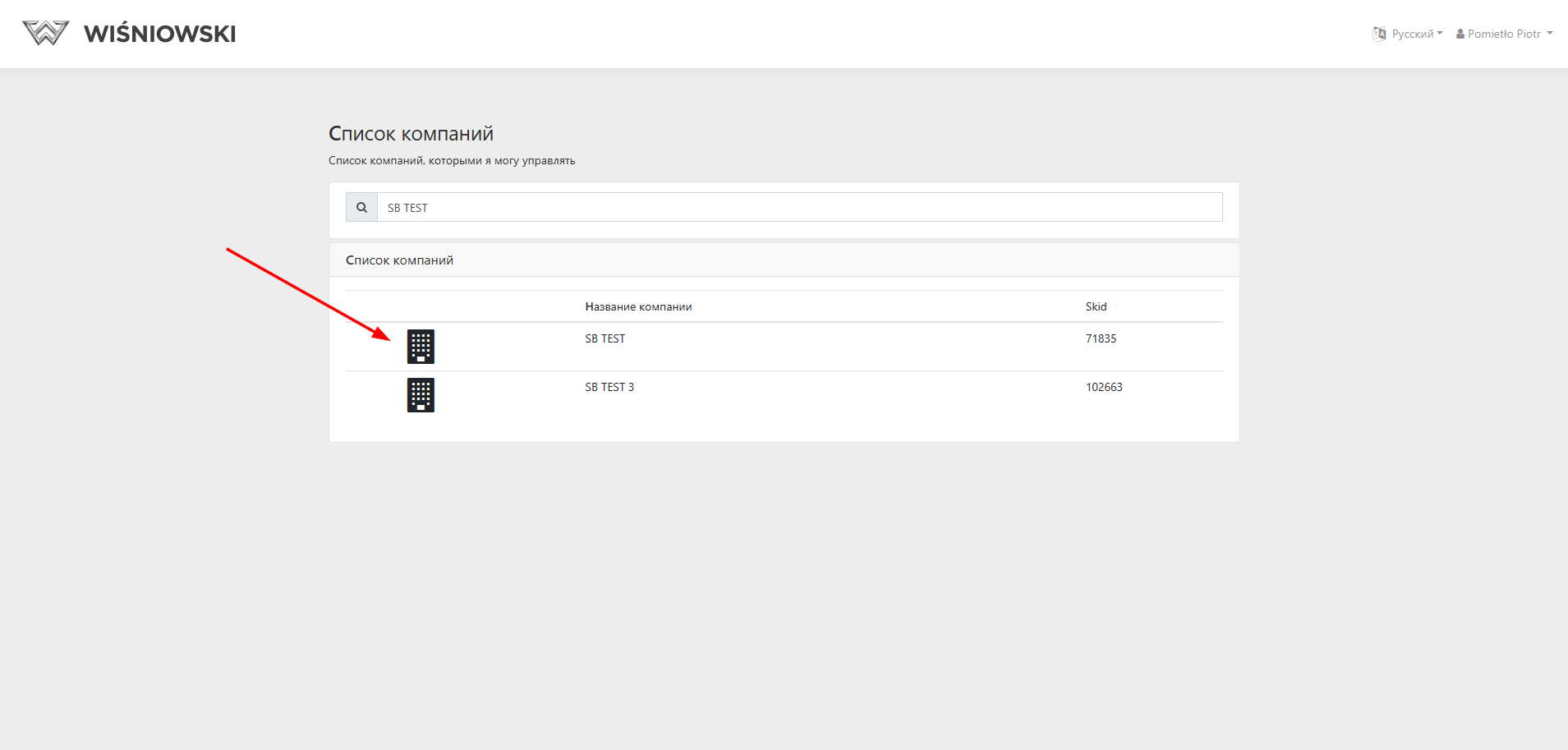Click the Список компаний panel header
This screenshot has width=1568, height=750.
399,260
